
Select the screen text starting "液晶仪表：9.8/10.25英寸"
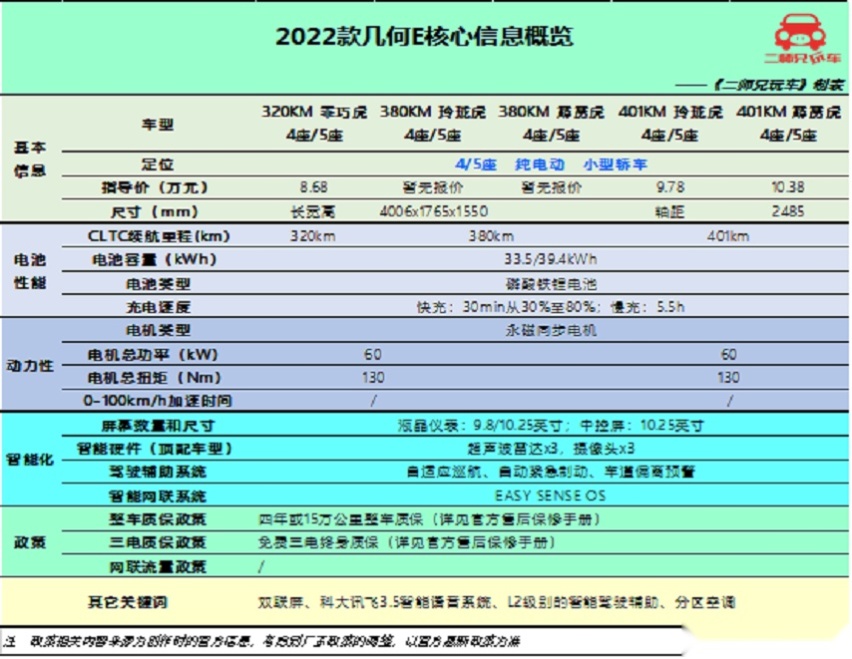pyautogui.click(x=550, y=425)
